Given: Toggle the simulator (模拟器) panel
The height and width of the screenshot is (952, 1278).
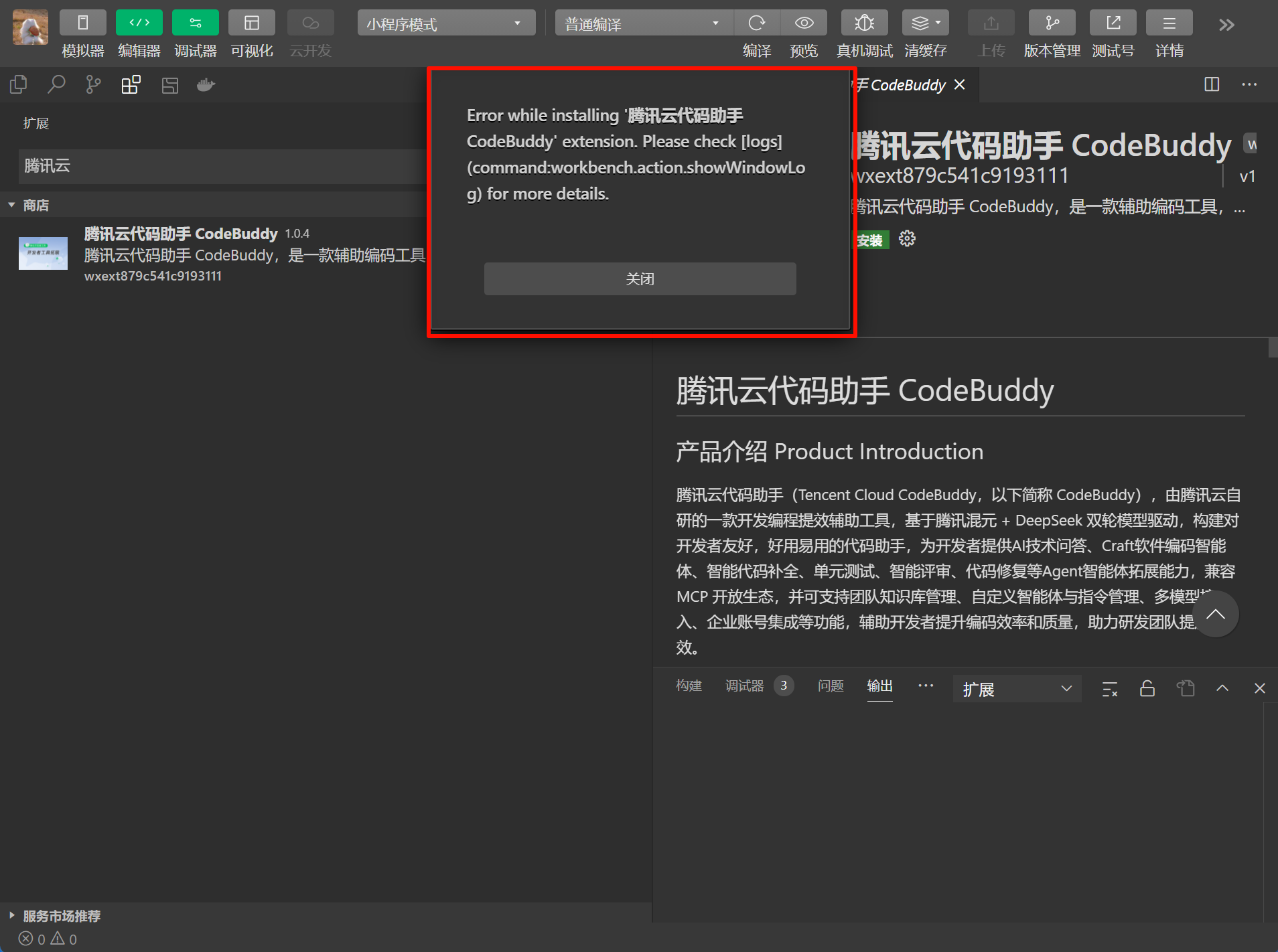Looking at the screenshot, I should click(82, 23).
